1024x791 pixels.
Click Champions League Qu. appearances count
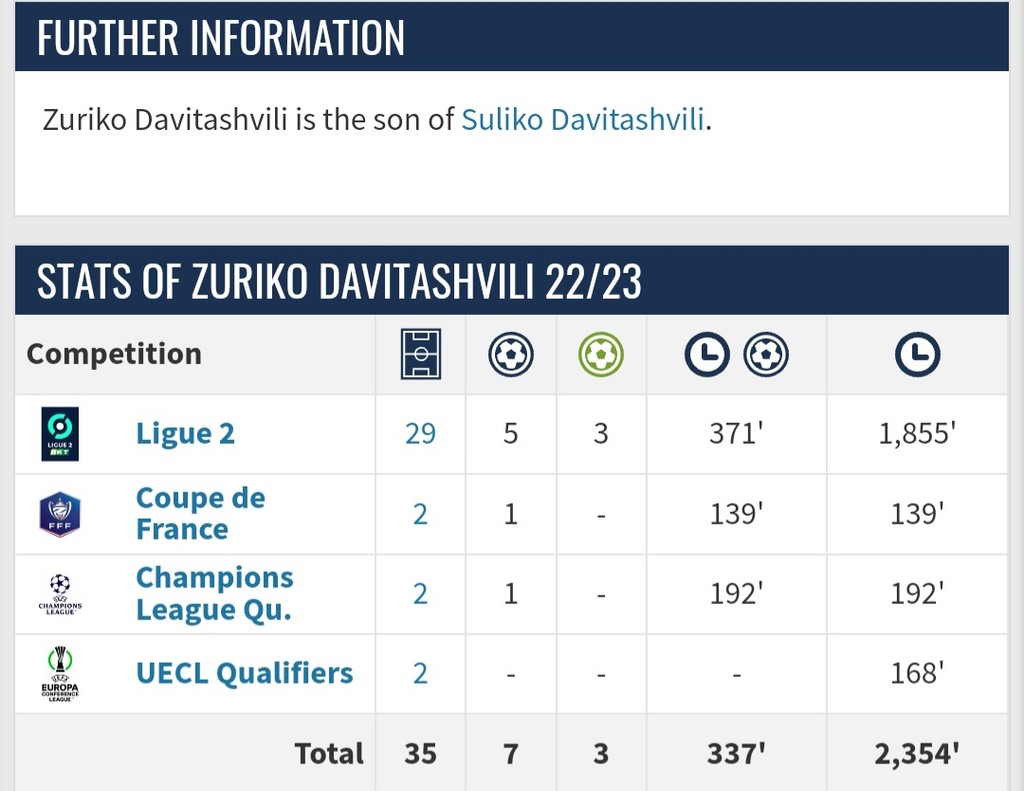[420, 594]
